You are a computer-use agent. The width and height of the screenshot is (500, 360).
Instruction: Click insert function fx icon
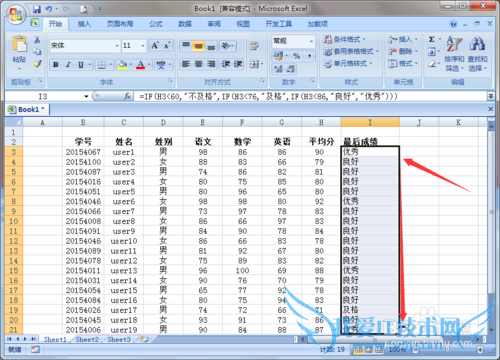pos(127,97)
